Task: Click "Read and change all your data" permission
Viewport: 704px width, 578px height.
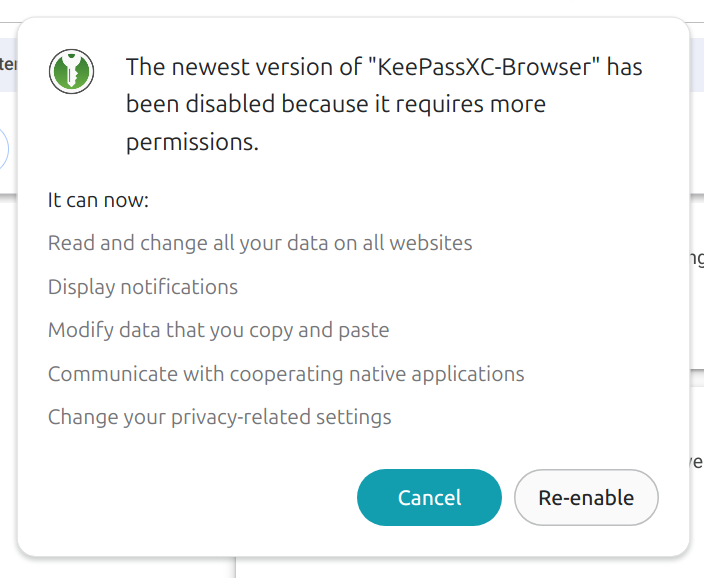Action: pos(260,243)
